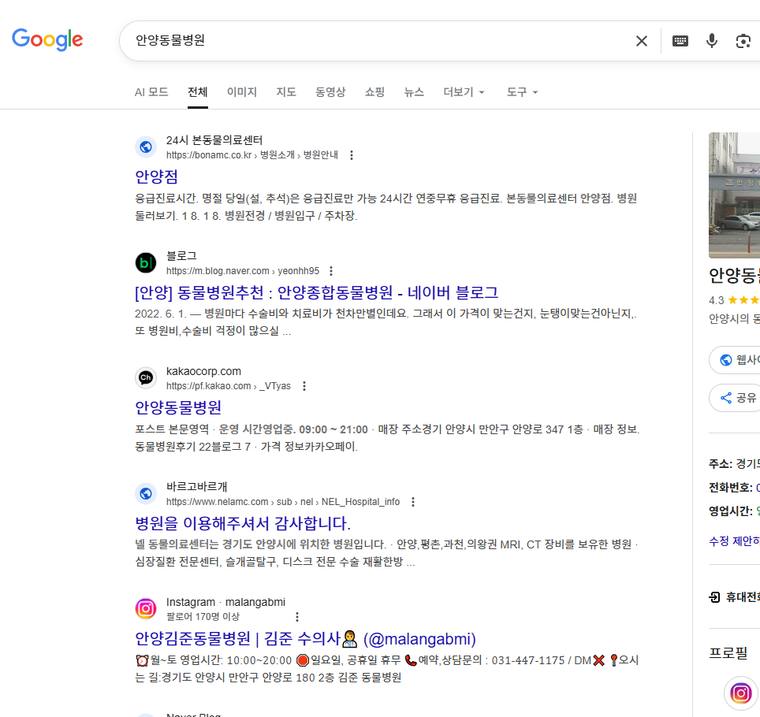Click the 바르고바르개 site name

[197, 487]
